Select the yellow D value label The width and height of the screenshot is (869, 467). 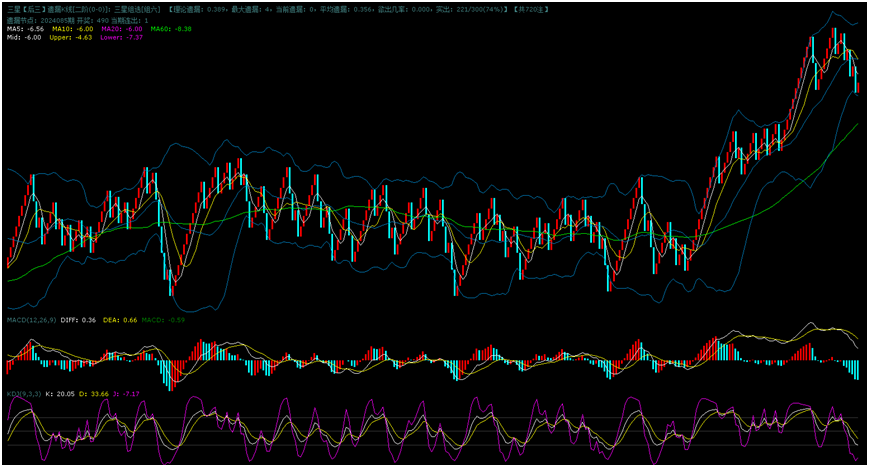(94, 394)
